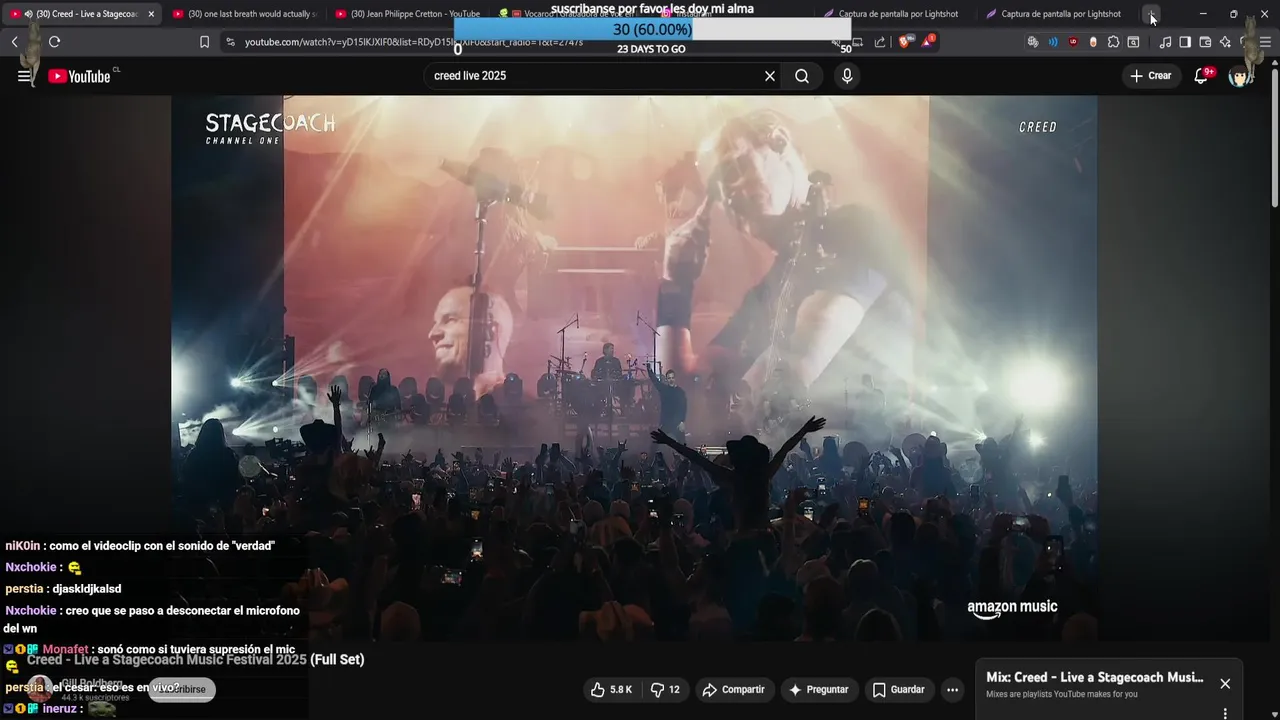This screenshot has width=1280, height=720.
Task: Click the video player area
Action: point(634,368)
